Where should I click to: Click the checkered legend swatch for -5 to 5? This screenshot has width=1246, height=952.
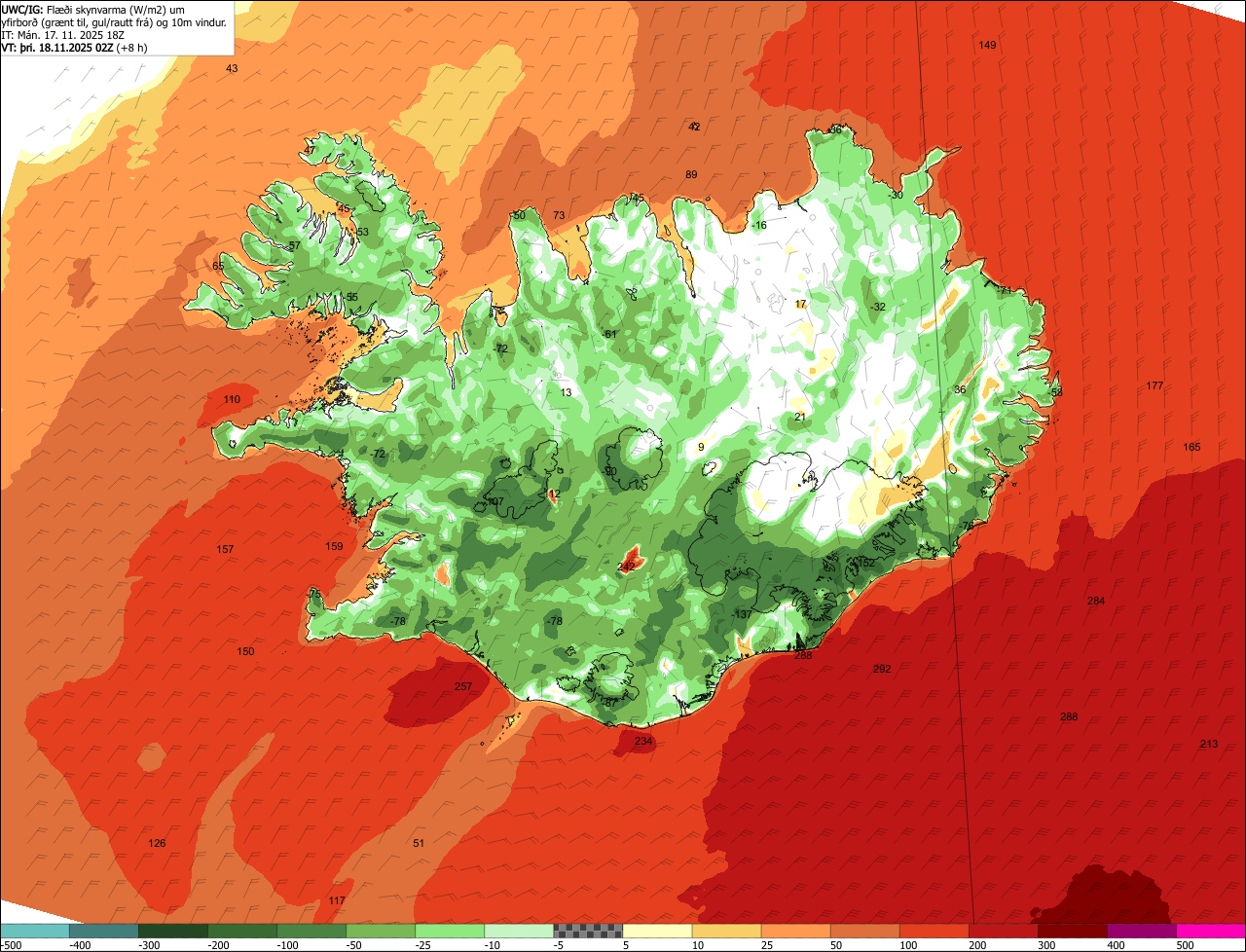pyautogui.click(x=588, y=931)
